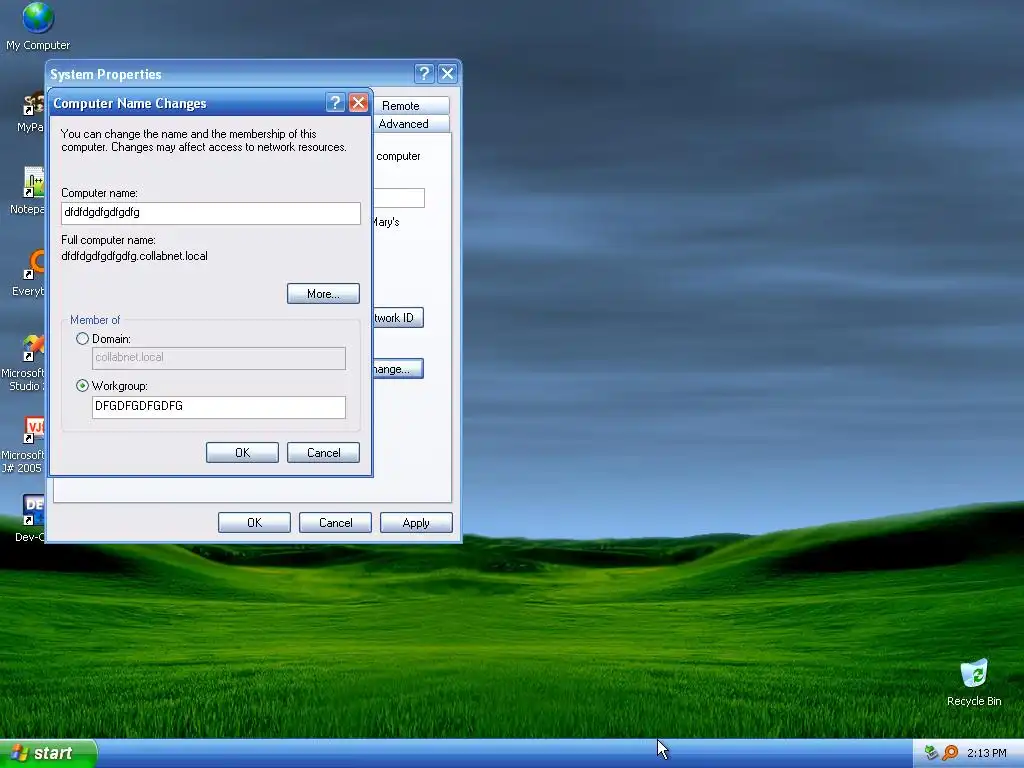
Task: Close the System Properties window
Action: click(x=447, y=74)
